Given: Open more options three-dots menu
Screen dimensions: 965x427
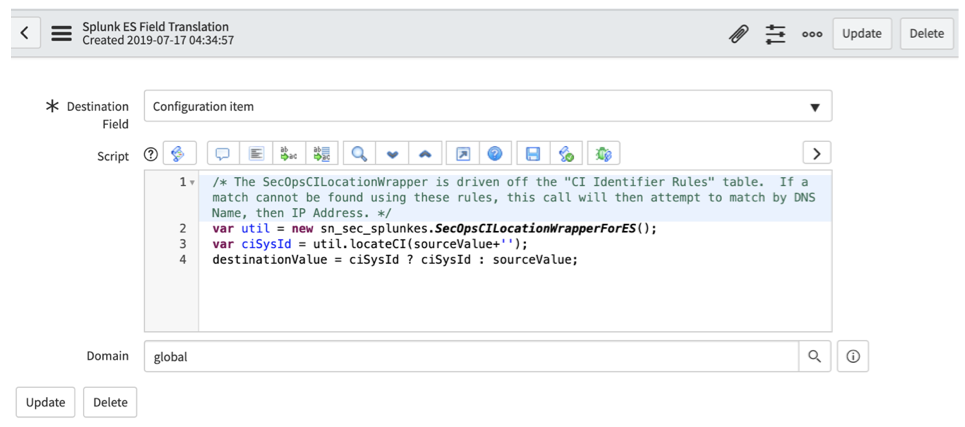Looking at the screenshot, I should click(812, 34).
